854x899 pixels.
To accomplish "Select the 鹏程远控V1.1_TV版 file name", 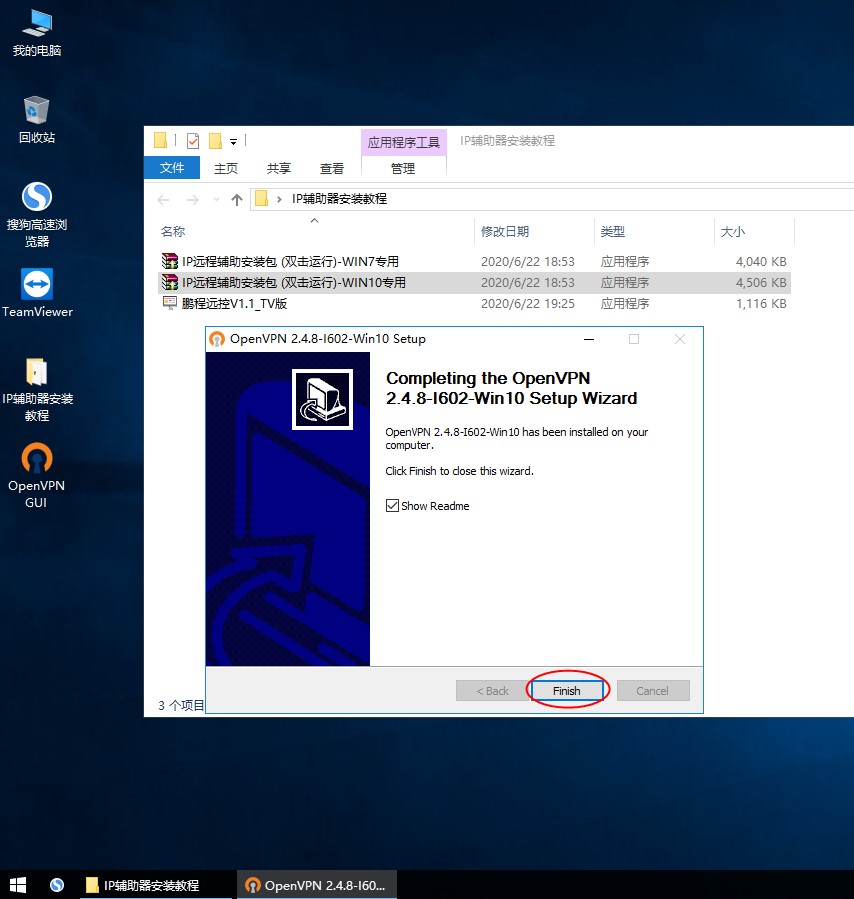I will (234, 303).
